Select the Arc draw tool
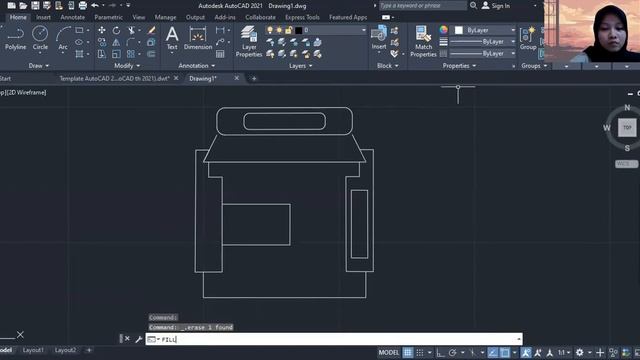 (63, 38)
